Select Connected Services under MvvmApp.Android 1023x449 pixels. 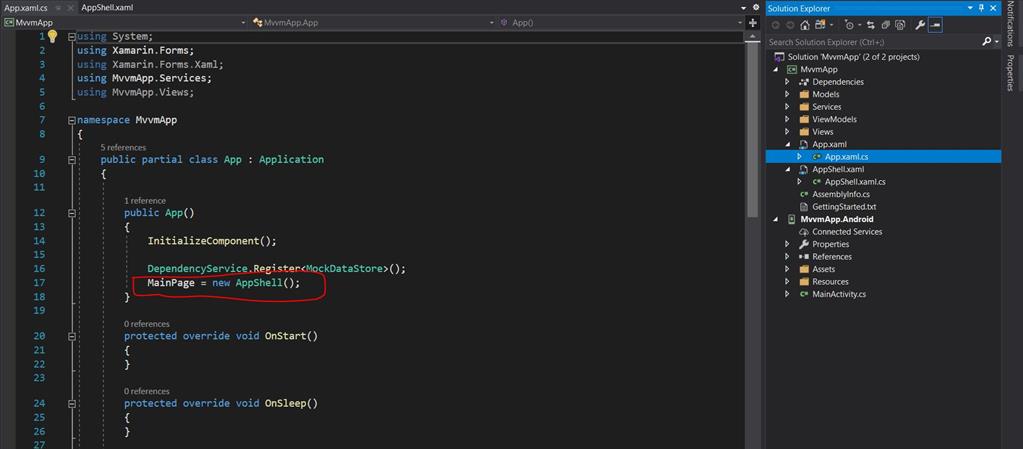[x=847, y=232]
